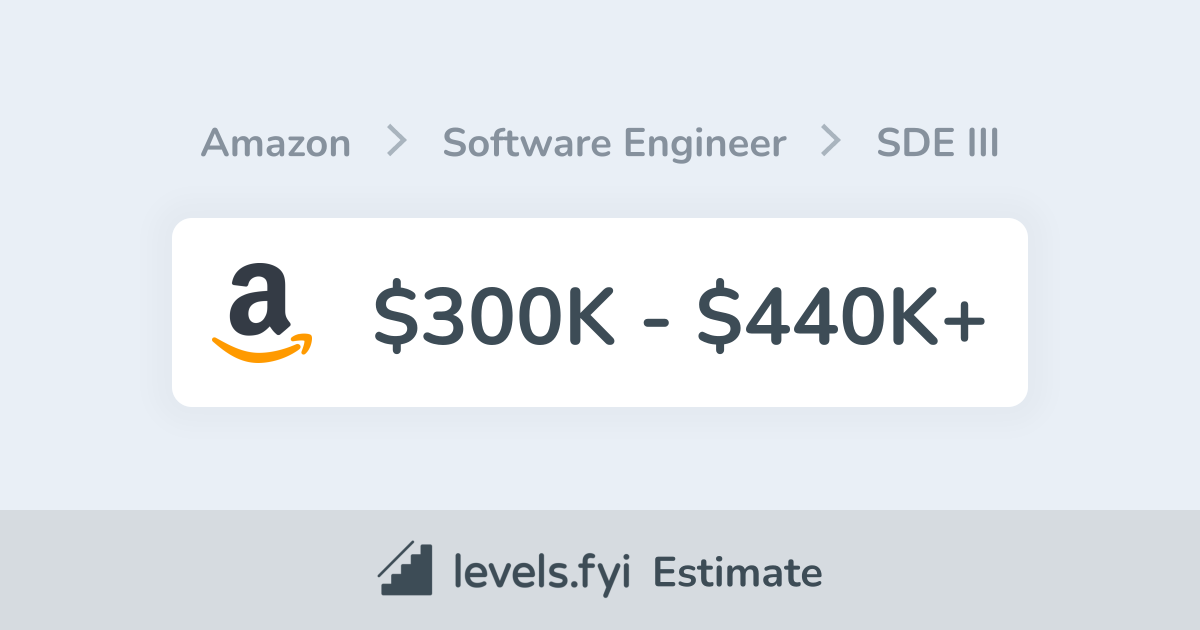Image resolution: width=1200 pixels, height=630 pixels.
Task: Click the white salary range card
Action: [x=600, y=312]
